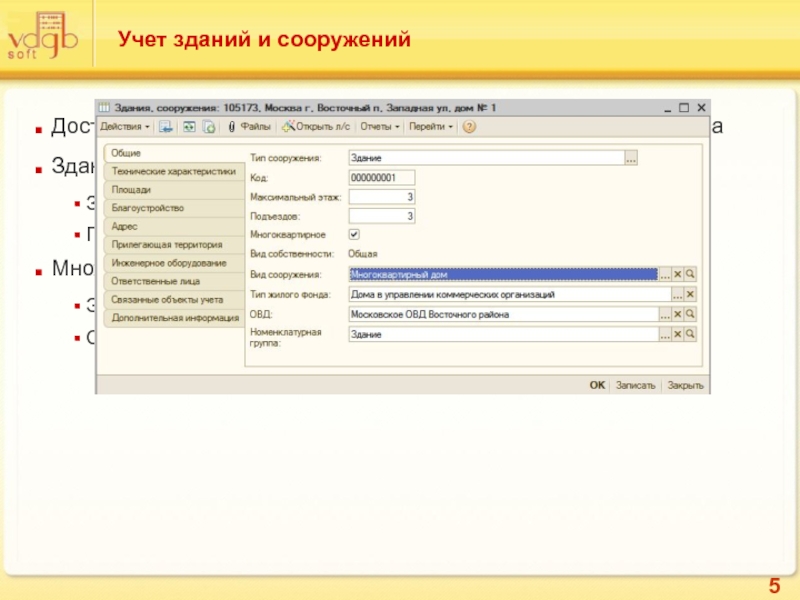Click the help question mark icon
800x600 pixels.
[x=468, y=127]
